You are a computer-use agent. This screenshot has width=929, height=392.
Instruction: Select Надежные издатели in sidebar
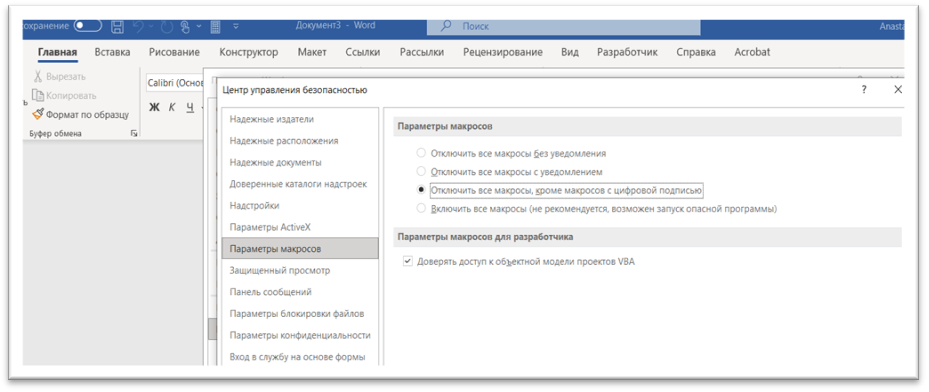coord(300,119)
